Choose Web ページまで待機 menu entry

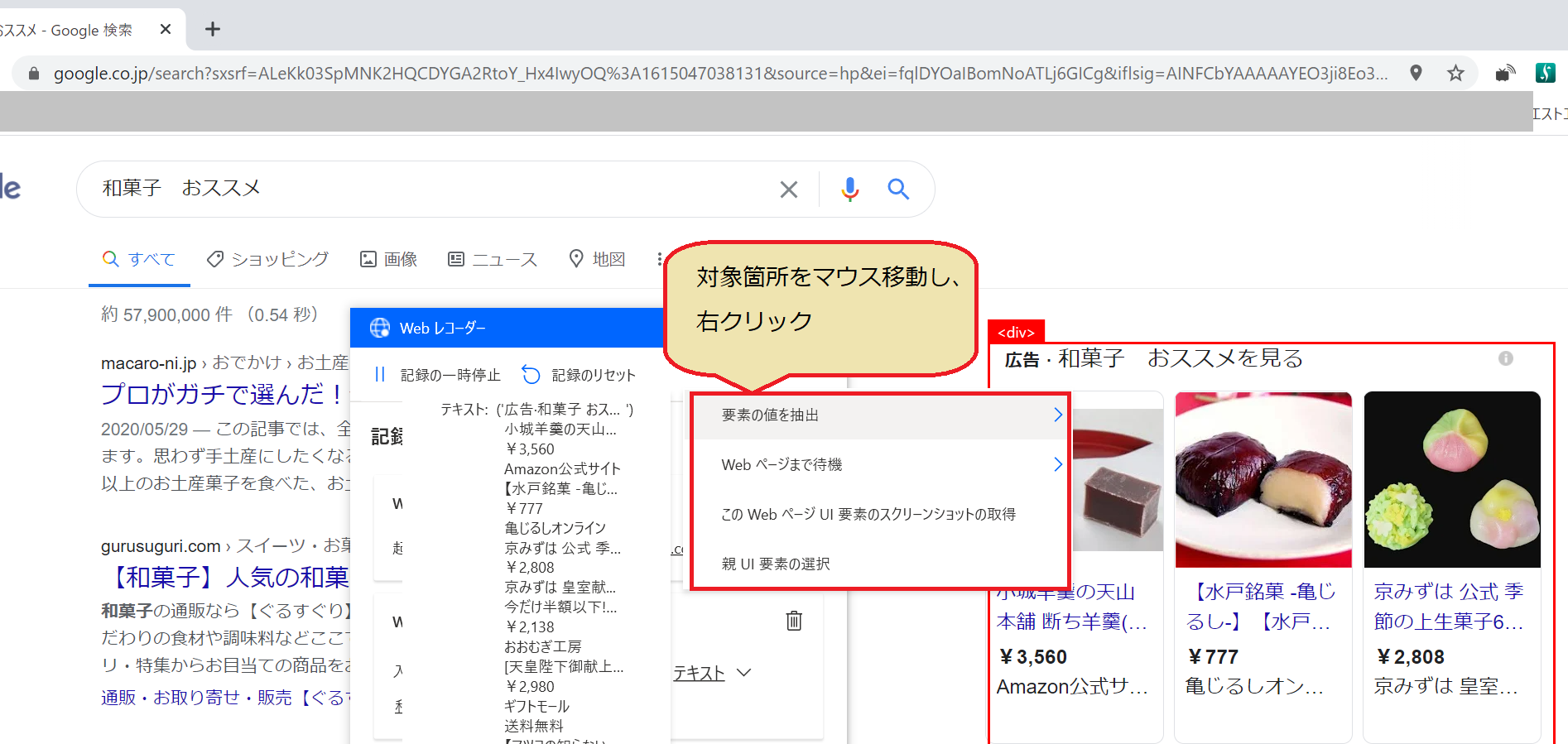point(881,465)
